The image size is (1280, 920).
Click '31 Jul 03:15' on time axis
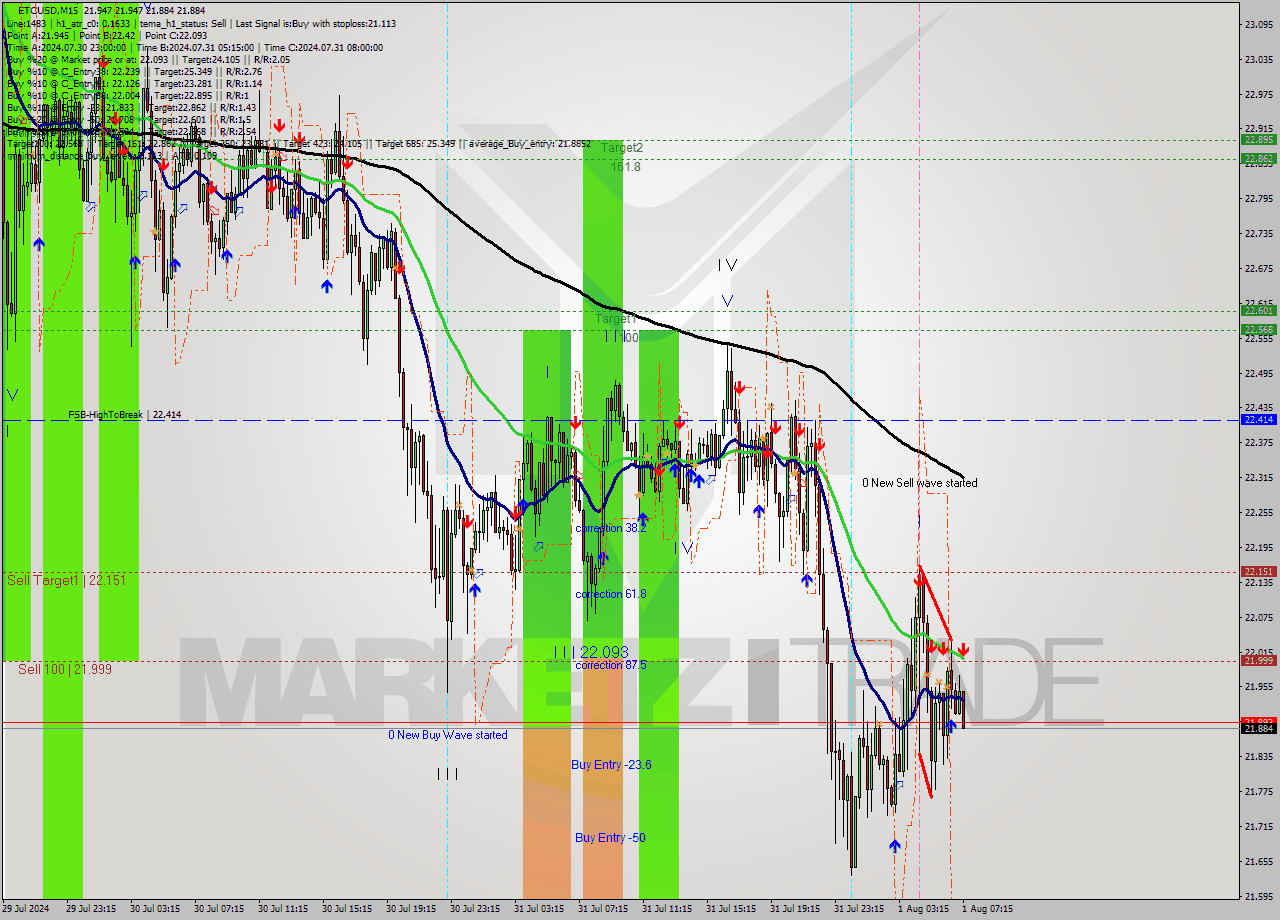[x=539, y=909]
